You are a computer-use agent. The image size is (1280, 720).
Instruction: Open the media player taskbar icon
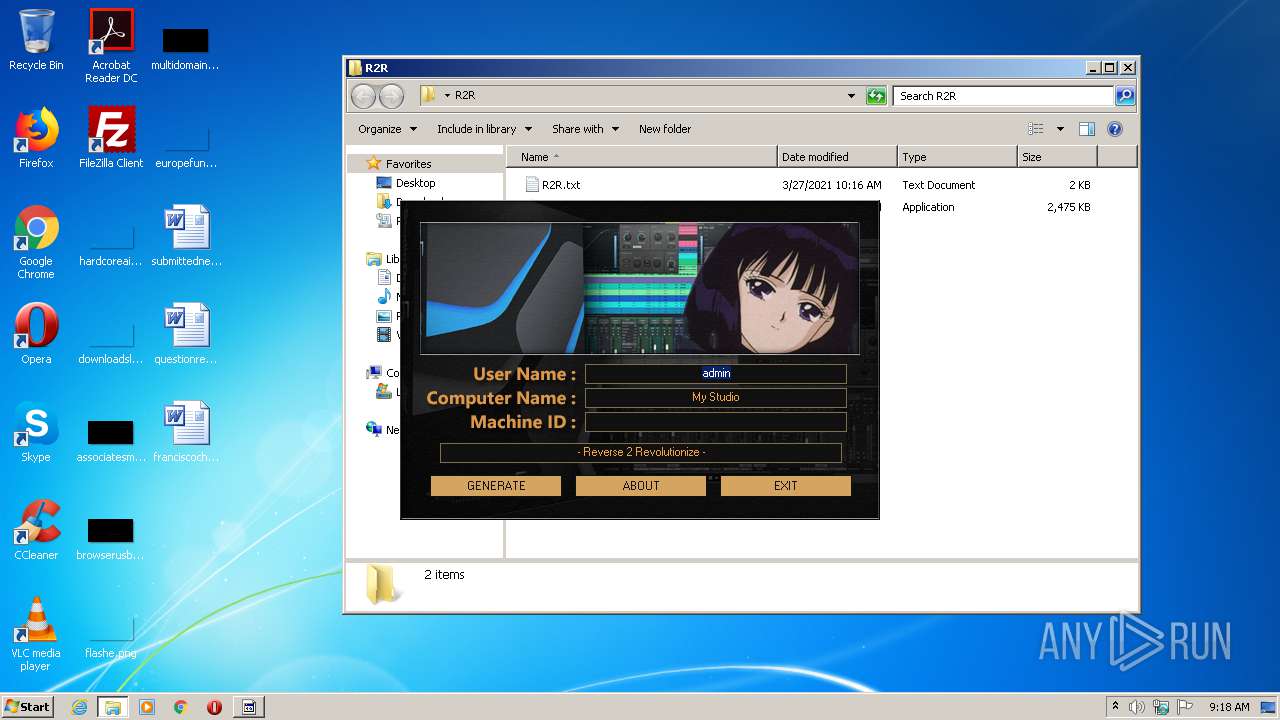click(x=147, y=707)
